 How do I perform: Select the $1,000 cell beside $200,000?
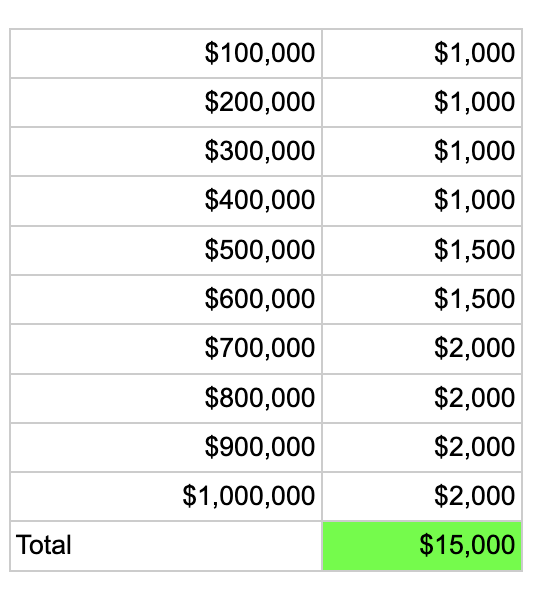pyautogui.click(x=422, y=102)
